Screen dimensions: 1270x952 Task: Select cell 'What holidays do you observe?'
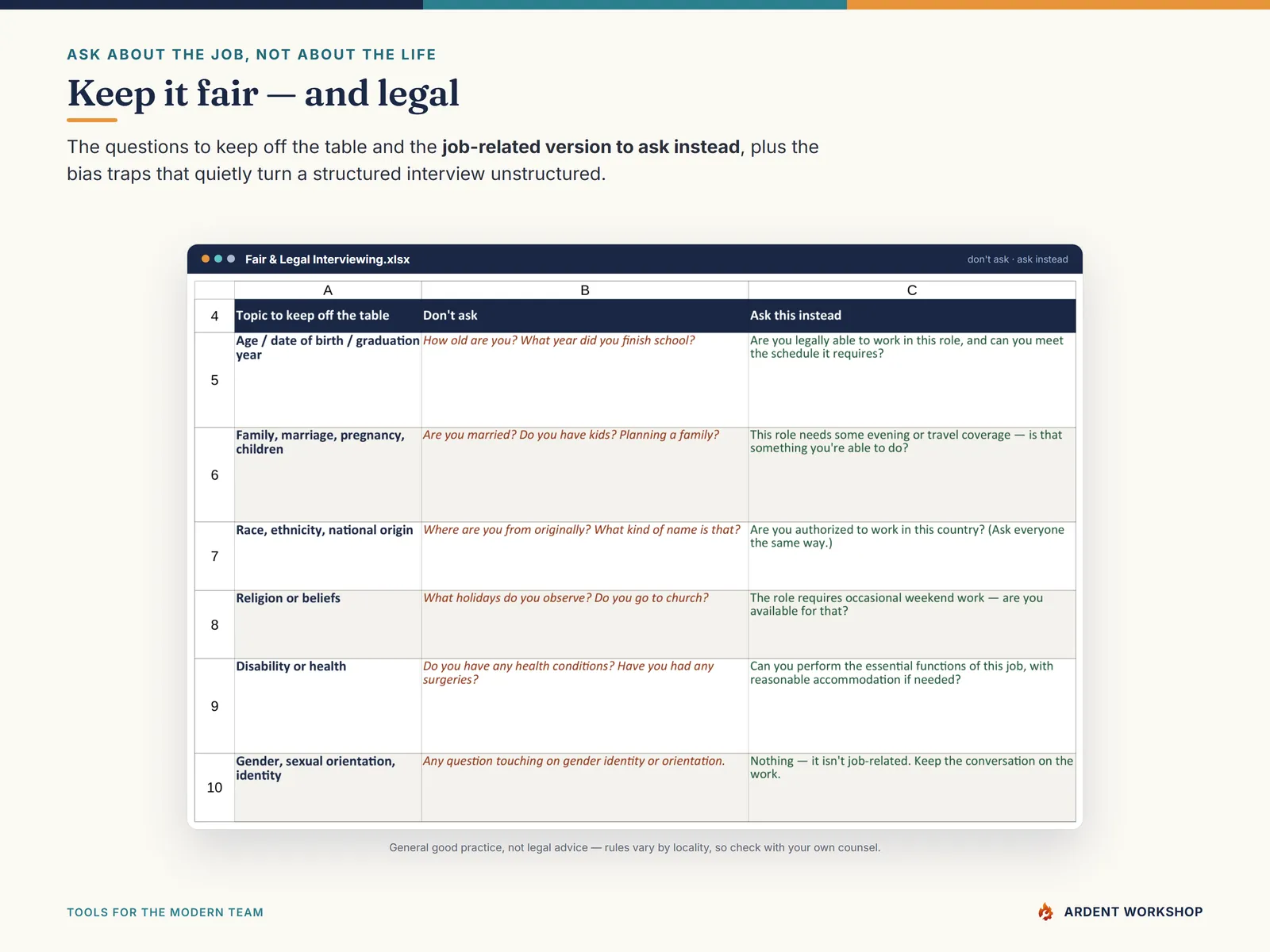[x=585, y=624]
